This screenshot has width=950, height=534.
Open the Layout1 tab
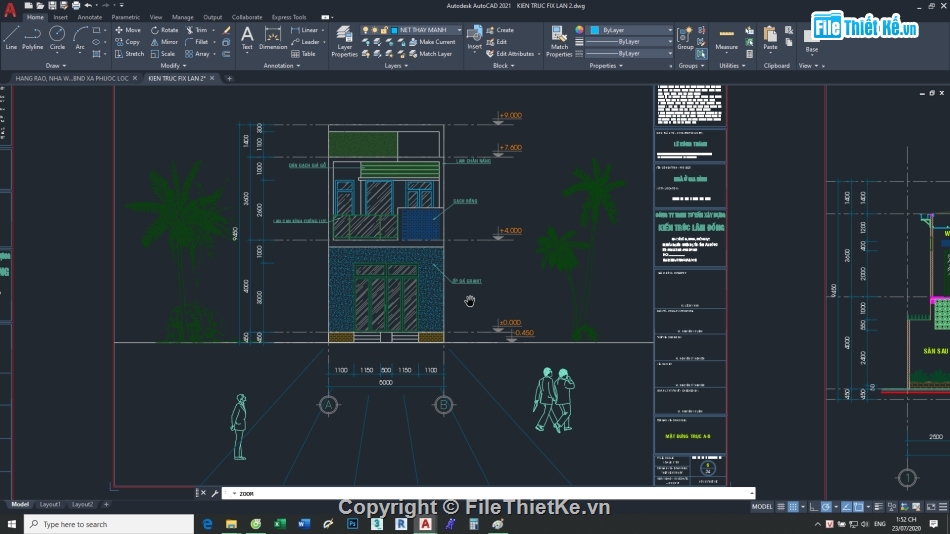(x=50, y=504)
